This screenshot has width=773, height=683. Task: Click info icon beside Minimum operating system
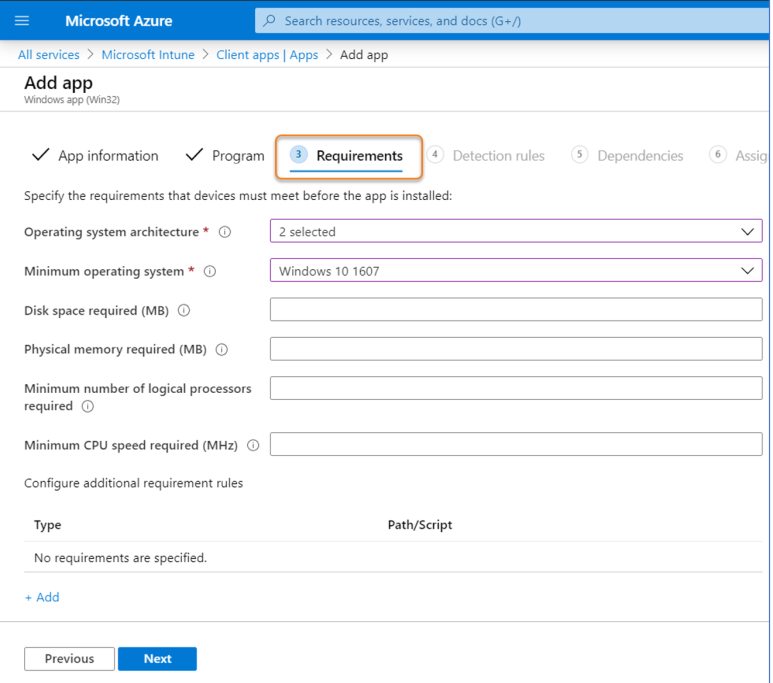(x=210, y=271)
